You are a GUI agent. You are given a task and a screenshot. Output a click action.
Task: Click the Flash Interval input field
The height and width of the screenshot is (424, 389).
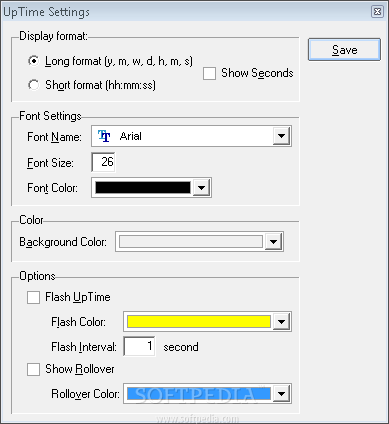click(139, 346)
